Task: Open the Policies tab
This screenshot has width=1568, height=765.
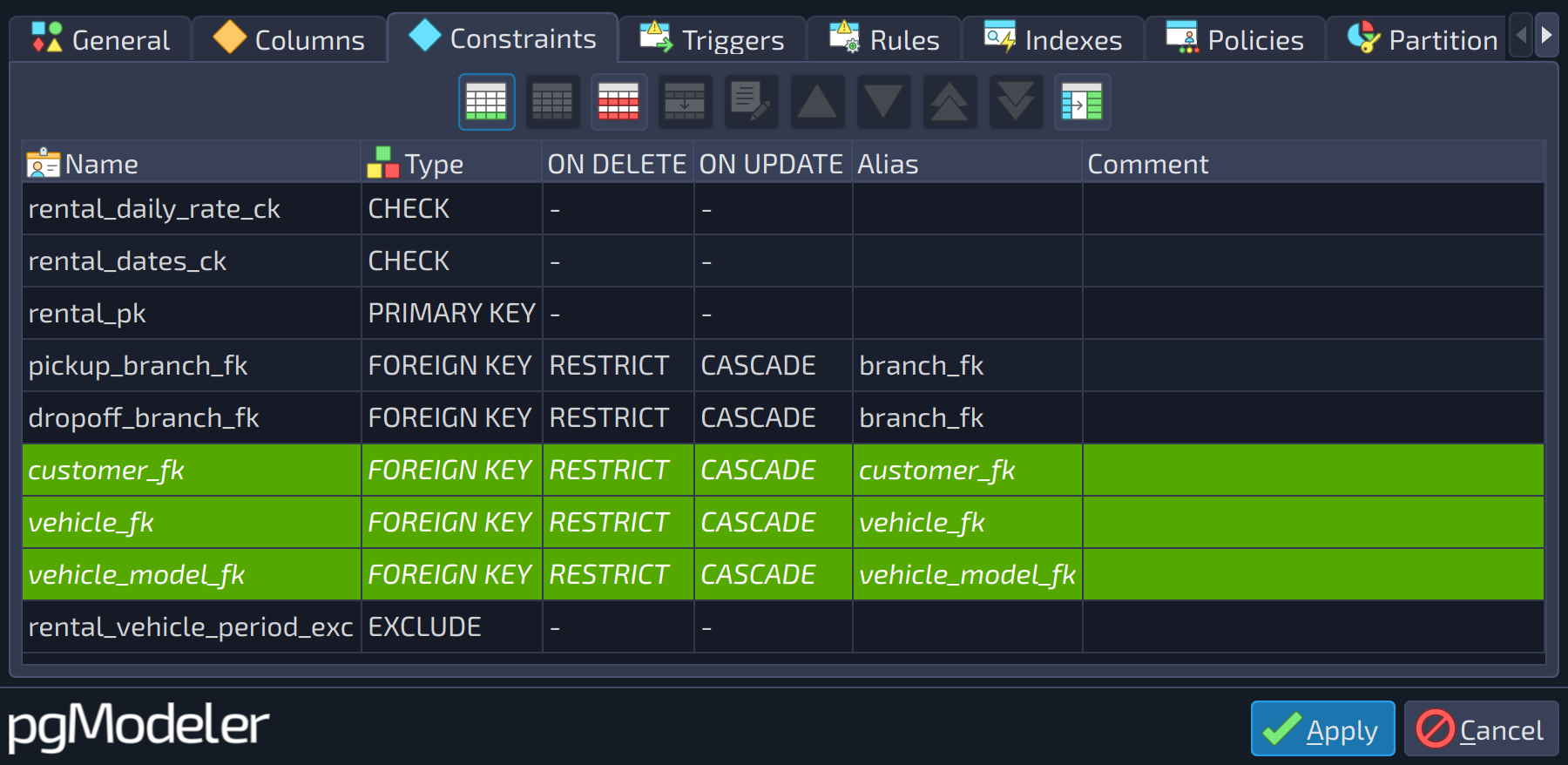Action: (1234, 39)
